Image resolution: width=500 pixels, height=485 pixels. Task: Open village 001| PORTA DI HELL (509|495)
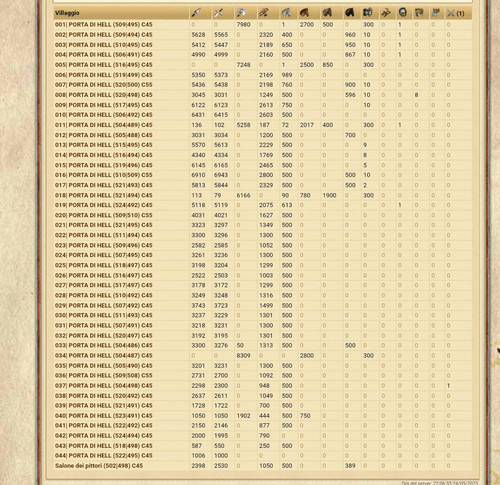pos(104,25)
